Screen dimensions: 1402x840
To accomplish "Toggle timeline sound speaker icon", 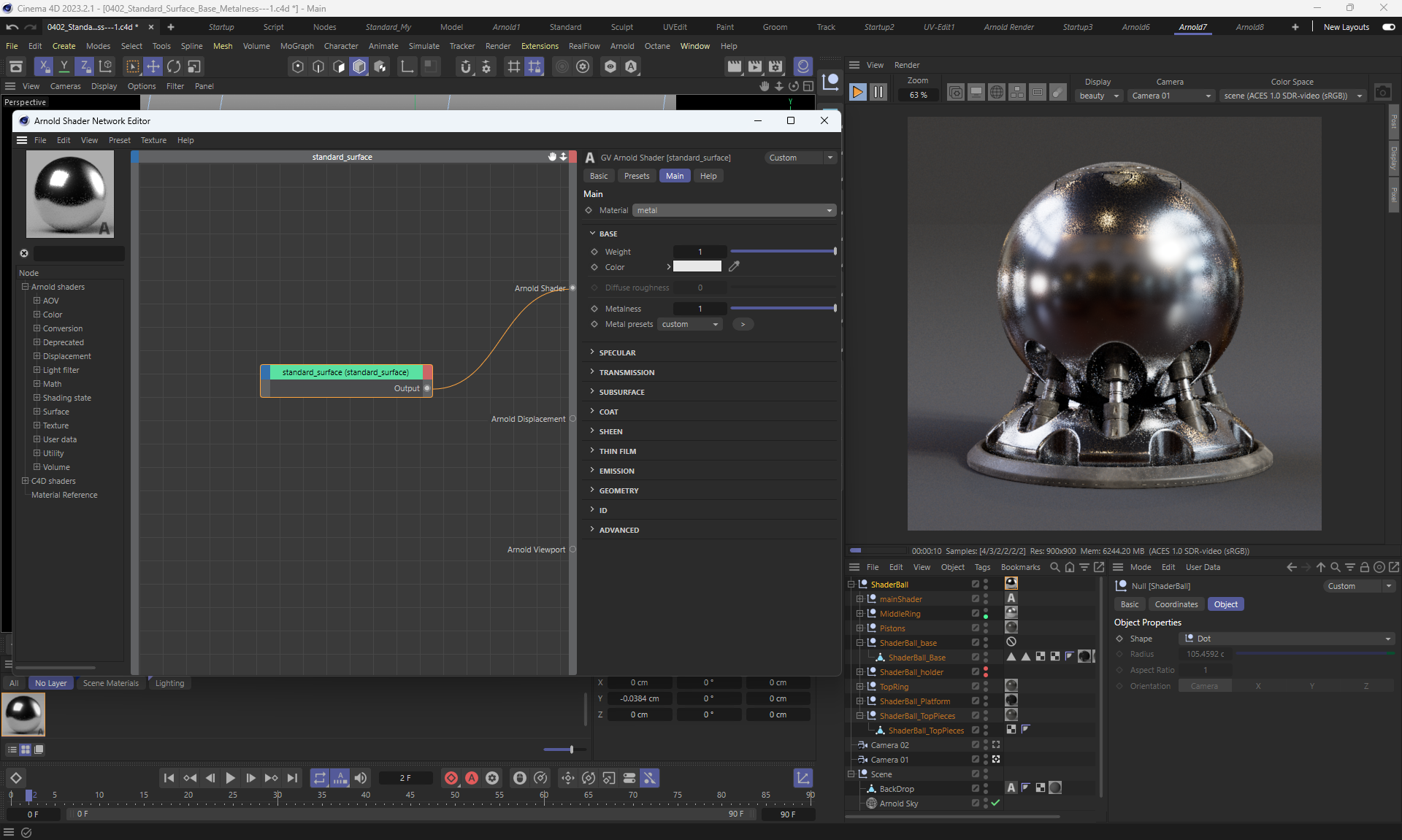I will click(361, 778).
